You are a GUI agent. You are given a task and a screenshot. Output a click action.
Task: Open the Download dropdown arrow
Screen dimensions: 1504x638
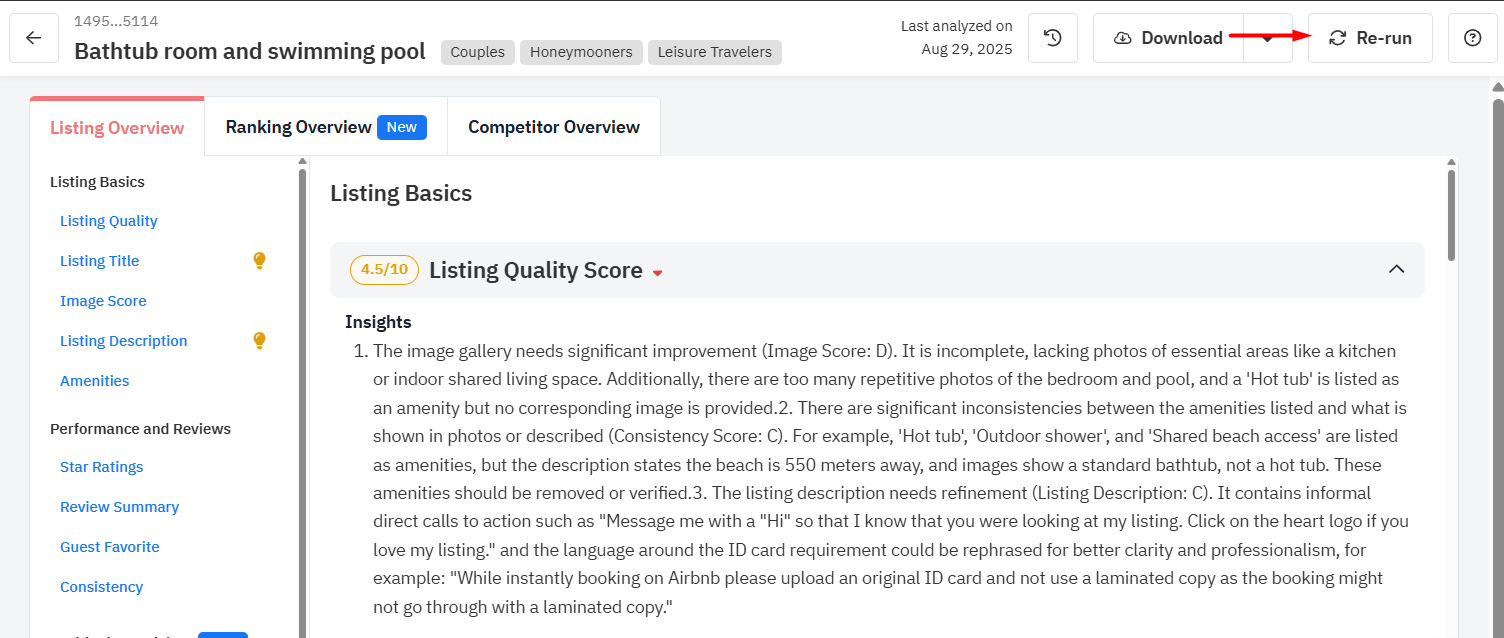(1268, 38)
